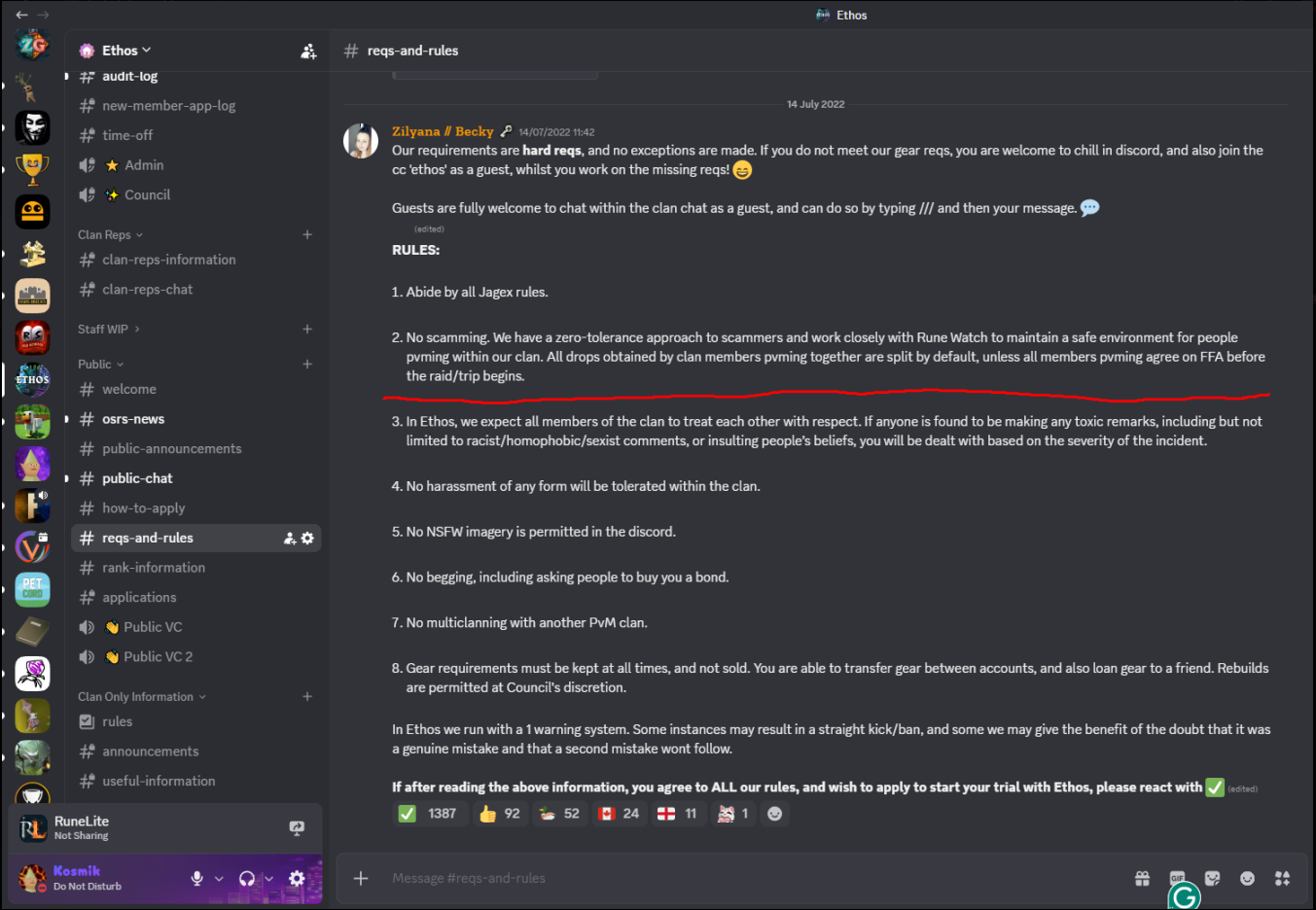1316x910 pixels.
Task: Toggle the Canada flag reaction 24
Action: (x=619, y=814)
